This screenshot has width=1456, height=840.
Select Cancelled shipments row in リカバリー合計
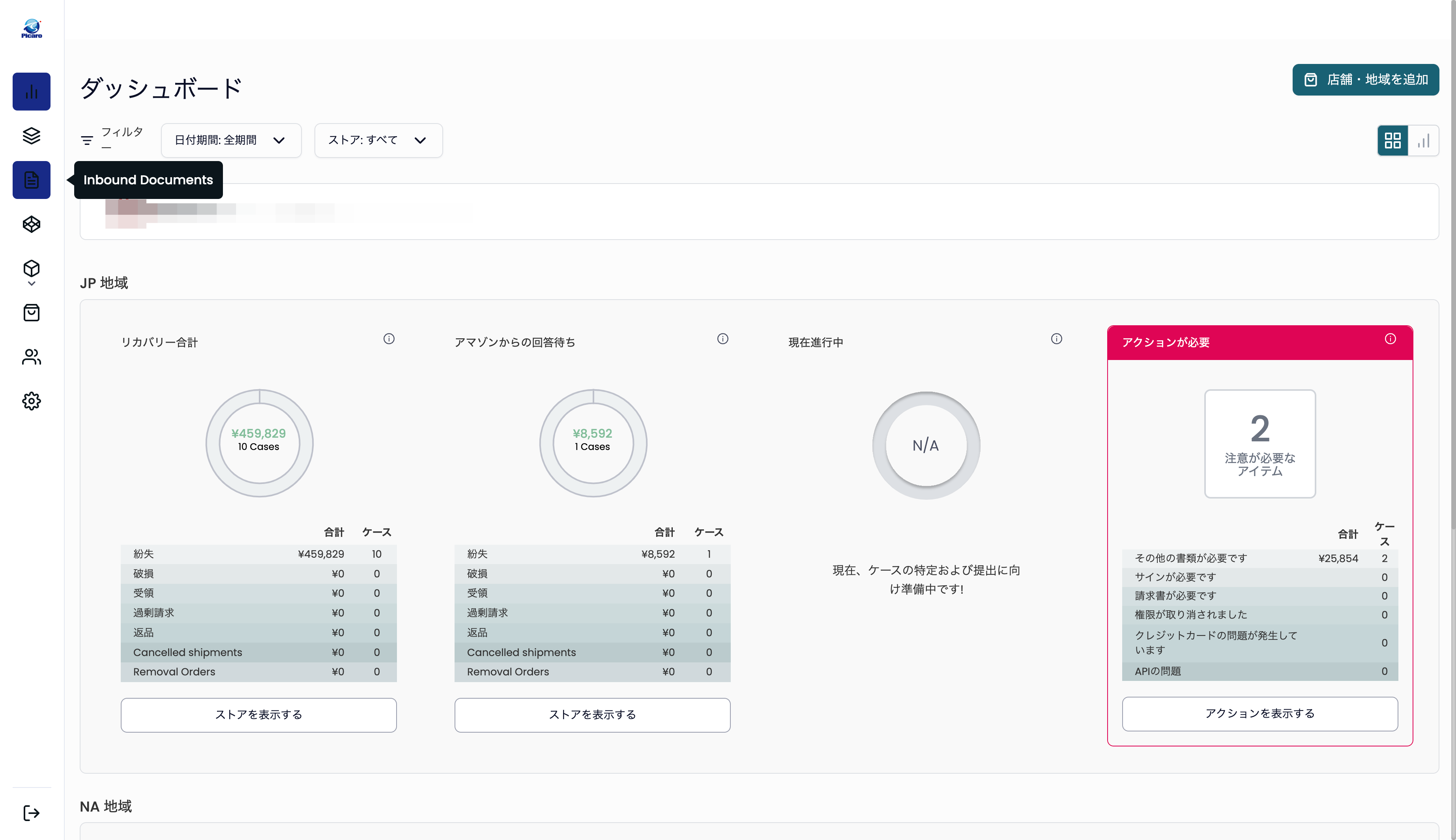click(x=259, y=652)
